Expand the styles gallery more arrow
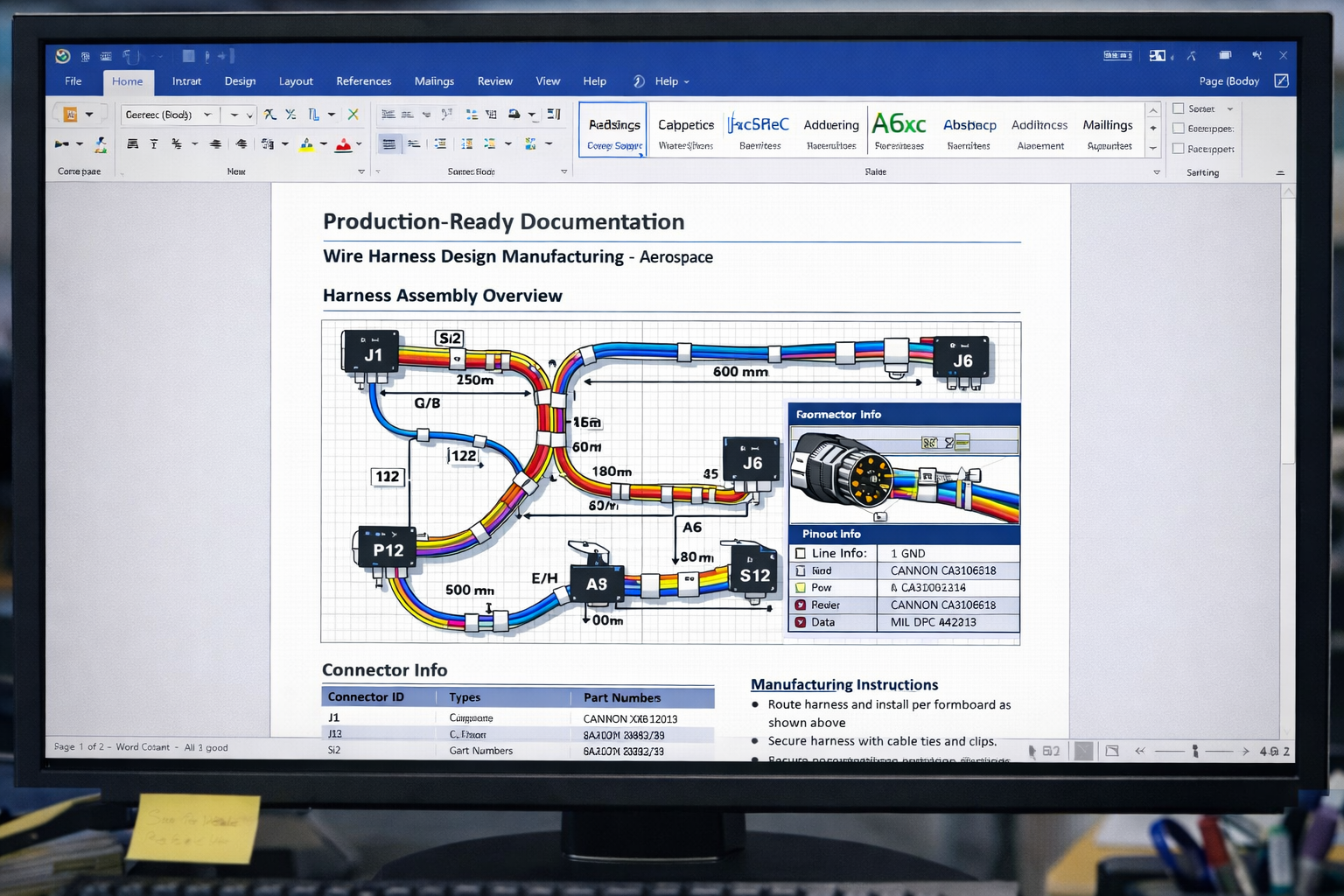The height and width of the screenshot is (896, 1344). pos(1153,148)
